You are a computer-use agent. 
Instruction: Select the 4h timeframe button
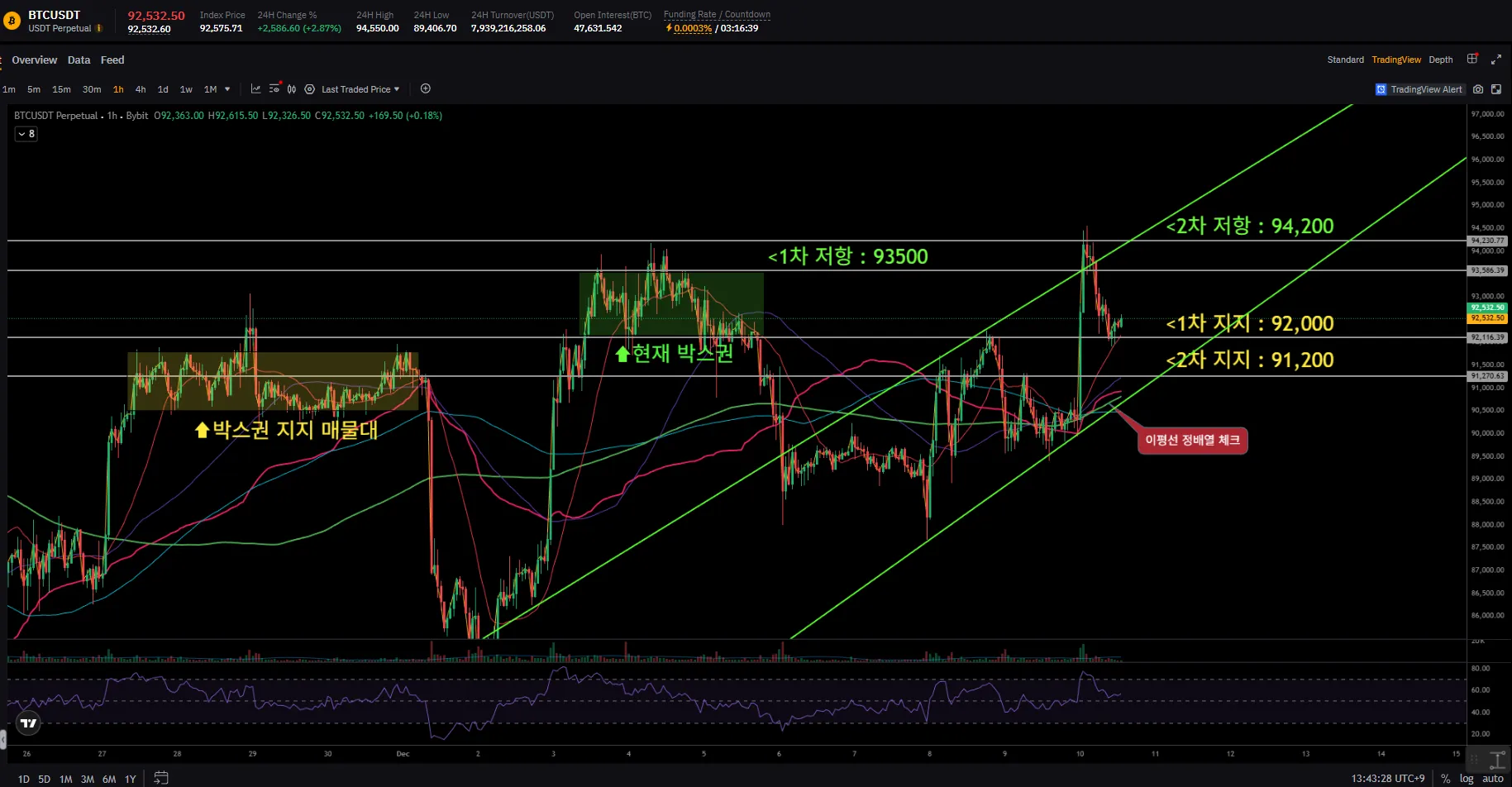coord(141,89)
